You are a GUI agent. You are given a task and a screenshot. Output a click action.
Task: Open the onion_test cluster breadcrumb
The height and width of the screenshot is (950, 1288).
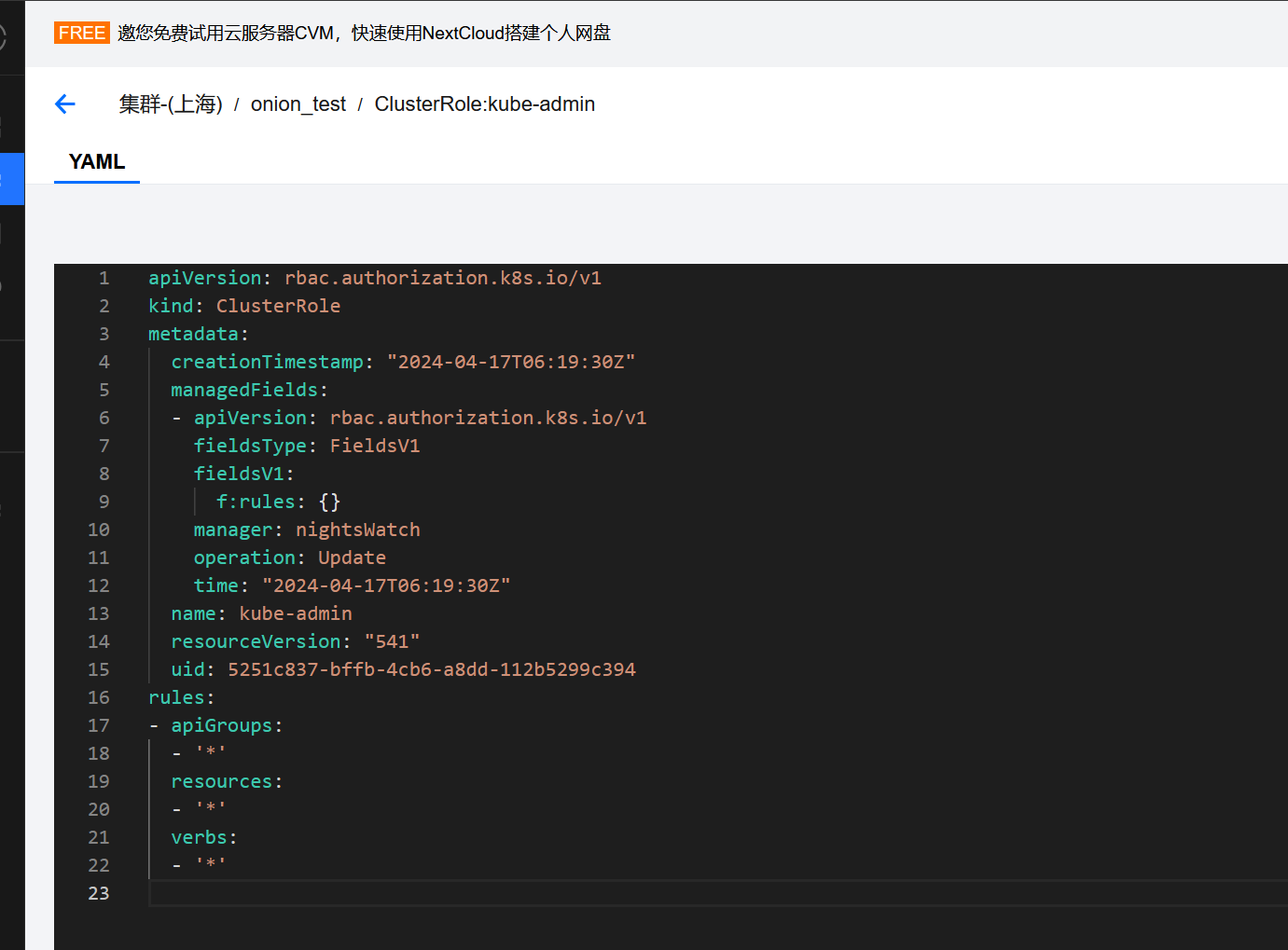(x=298, y=104)
